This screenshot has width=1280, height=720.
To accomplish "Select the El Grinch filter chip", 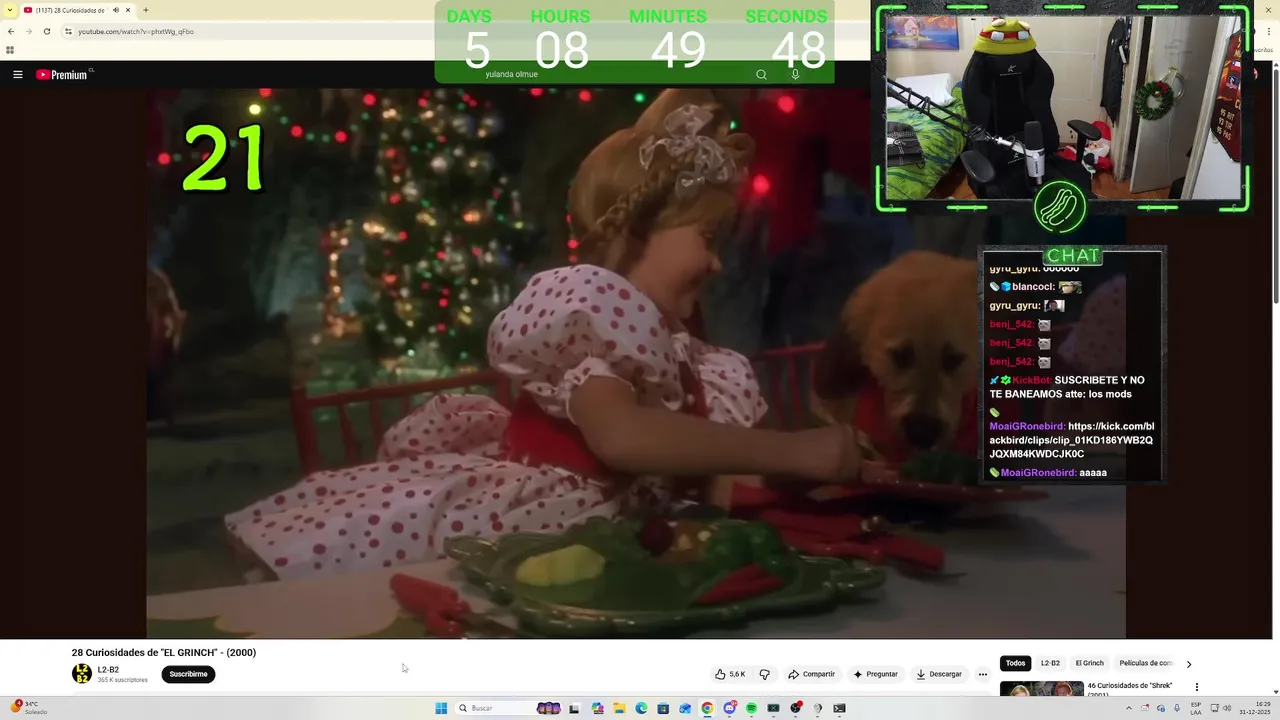I will click(1089, 663).
